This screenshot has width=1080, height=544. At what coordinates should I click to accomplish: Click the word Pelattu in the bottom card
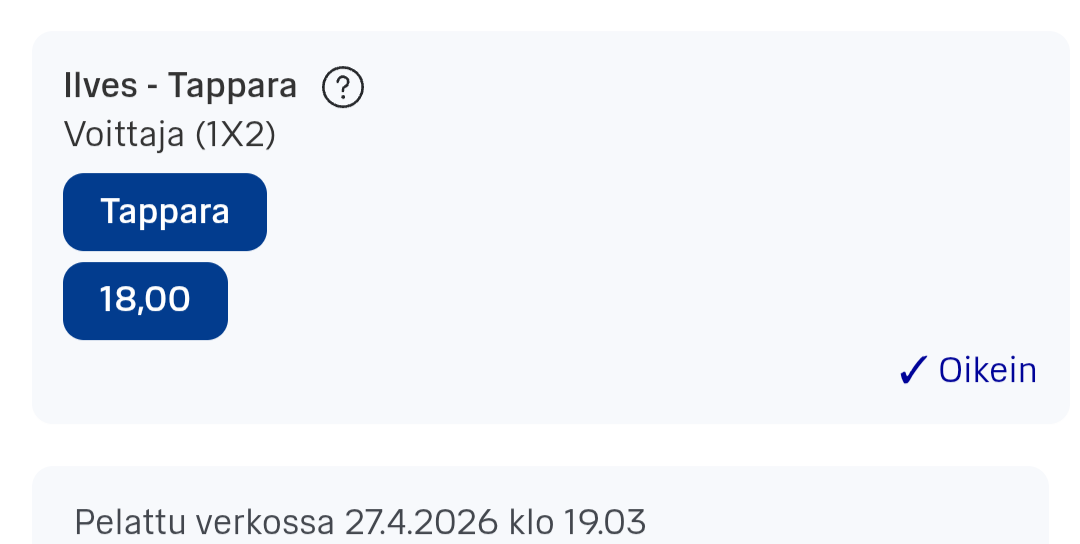pyautogui.click(x=130, y=522)
